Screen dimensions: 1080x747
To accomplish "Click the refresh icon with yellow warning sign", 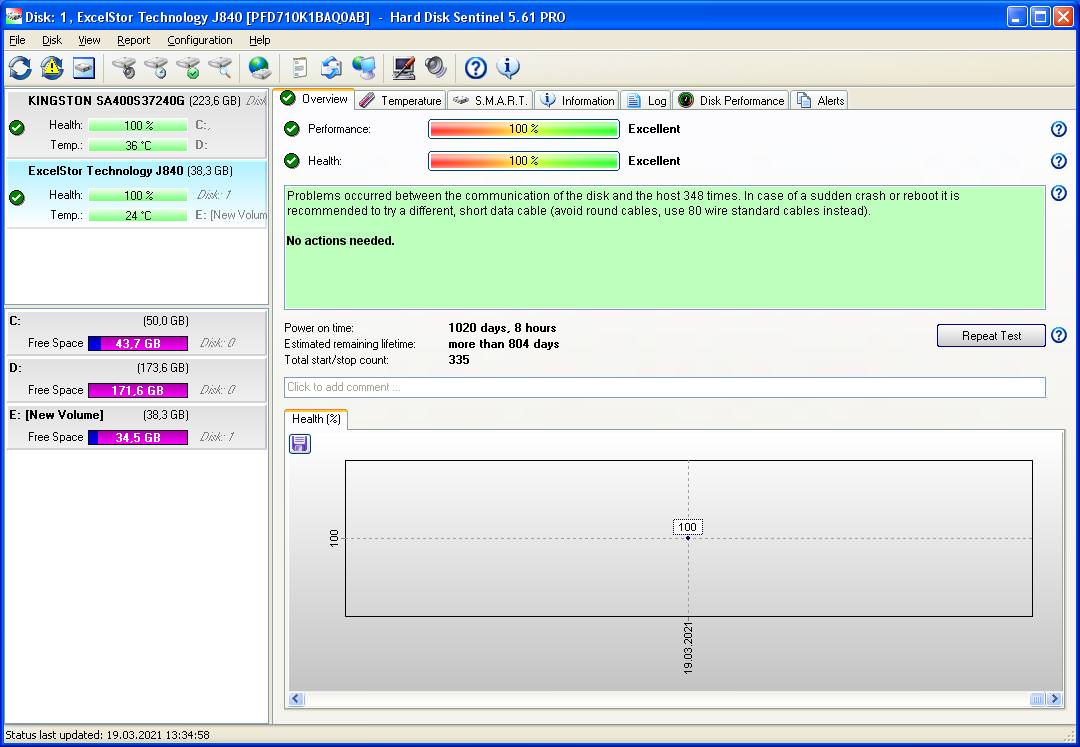I will [52, 67].
